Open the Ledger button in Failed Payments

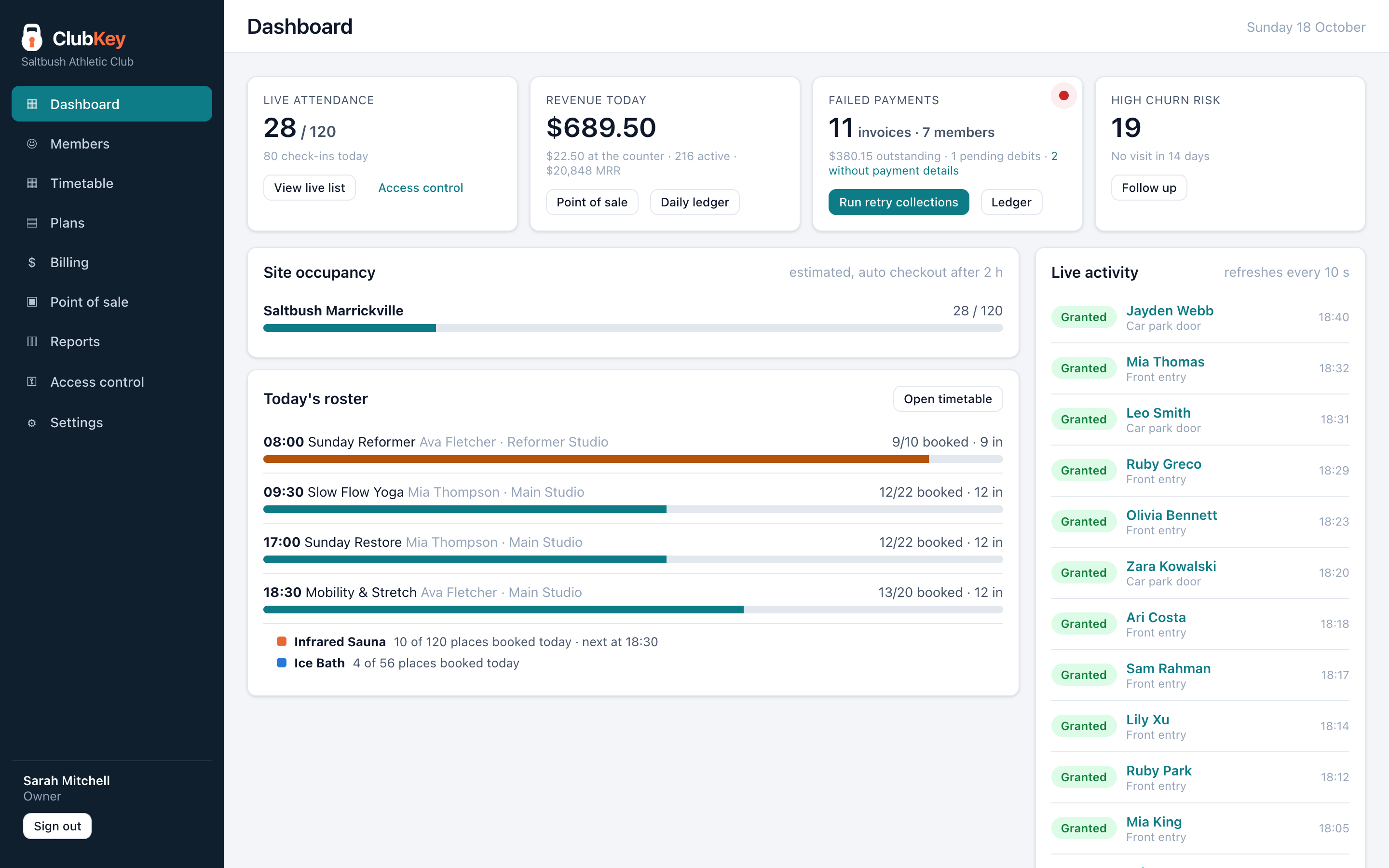(x=1011, y=202)
